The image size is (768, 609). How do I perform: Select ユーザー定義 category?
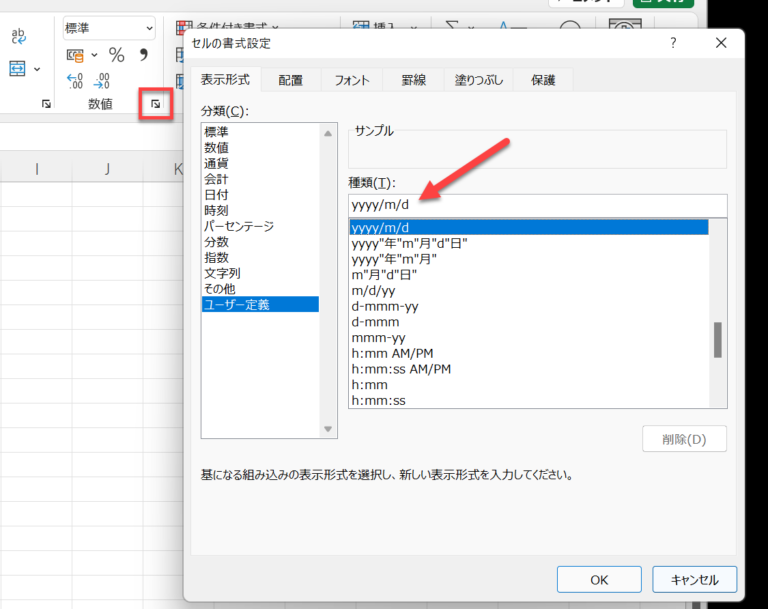point(260,304)
